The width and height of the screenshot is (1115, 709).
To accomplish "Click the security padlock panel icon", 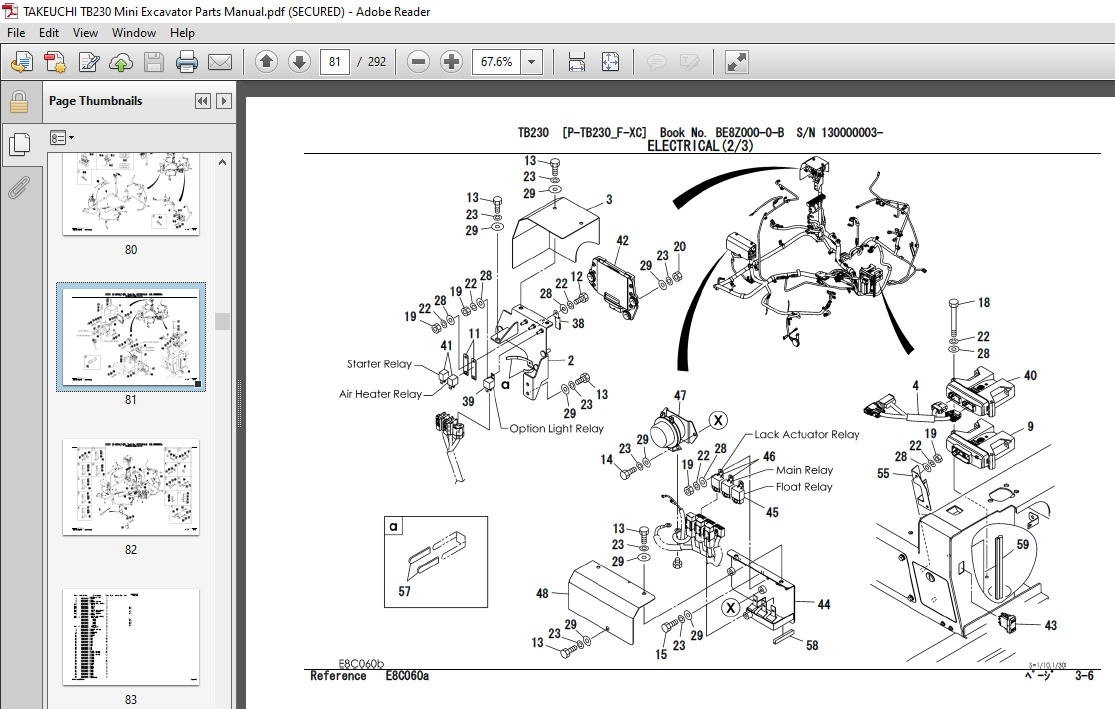I will coord(19,102).
